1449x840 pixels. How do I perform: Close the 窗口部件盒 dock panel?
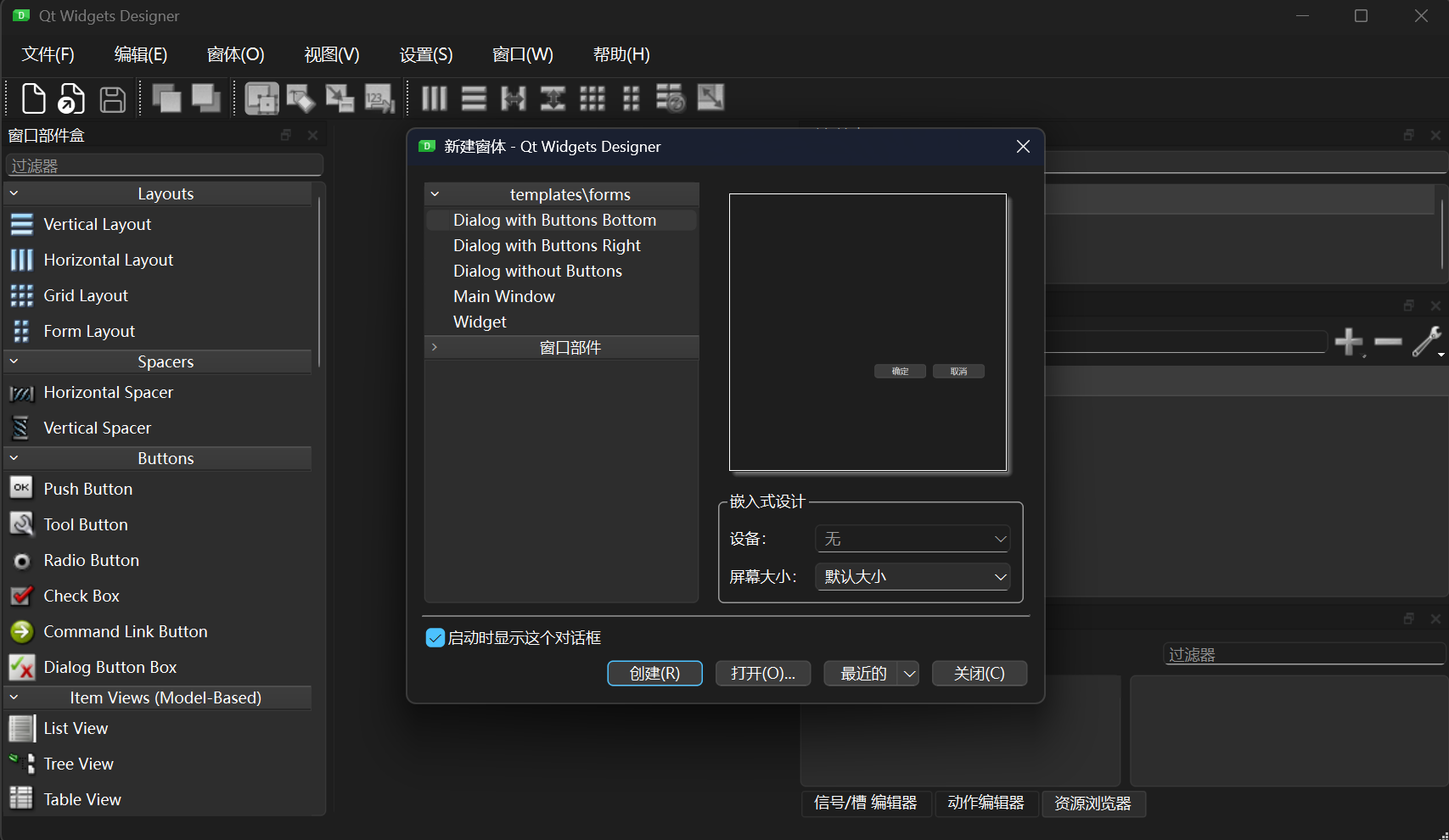click(312, 136)
